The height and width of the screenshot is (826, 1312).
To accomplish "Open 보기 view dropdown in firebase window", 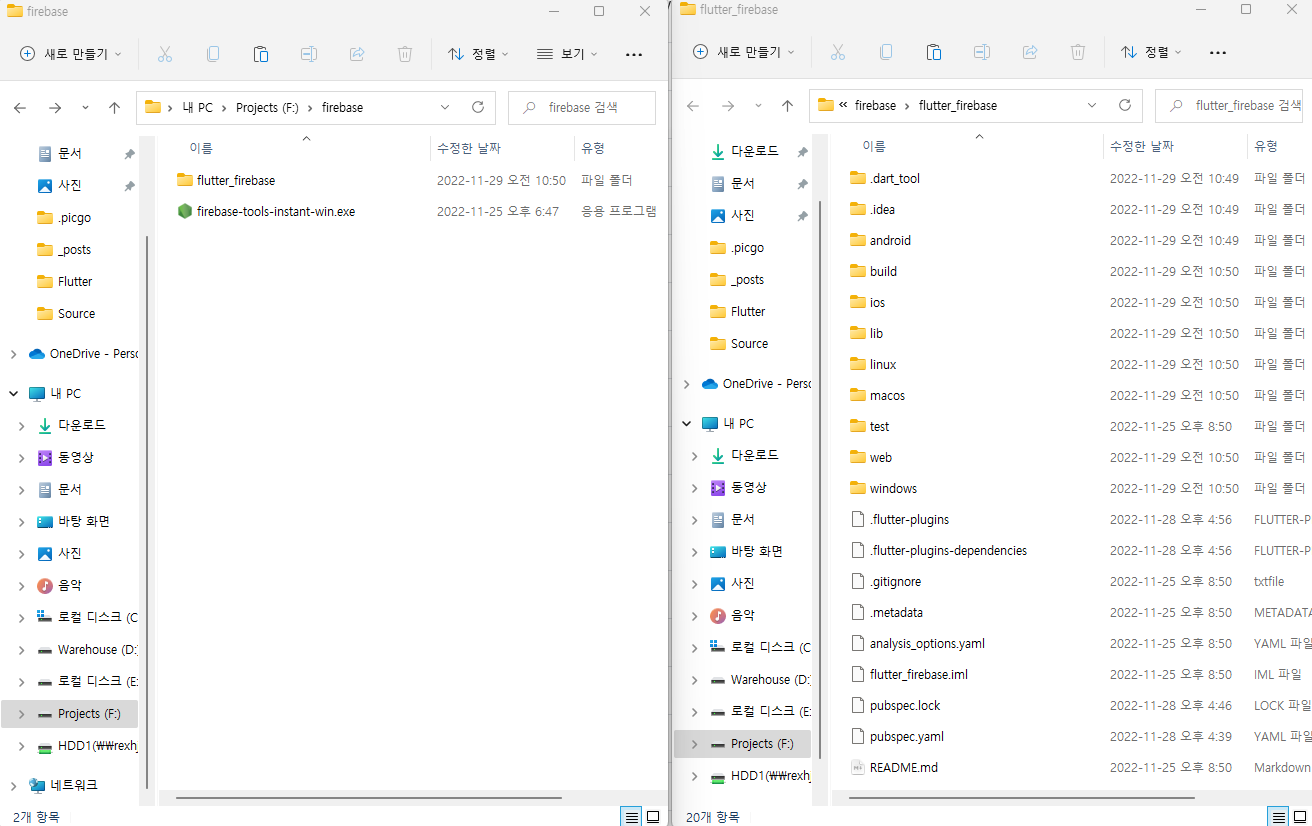I will point(567,54).
